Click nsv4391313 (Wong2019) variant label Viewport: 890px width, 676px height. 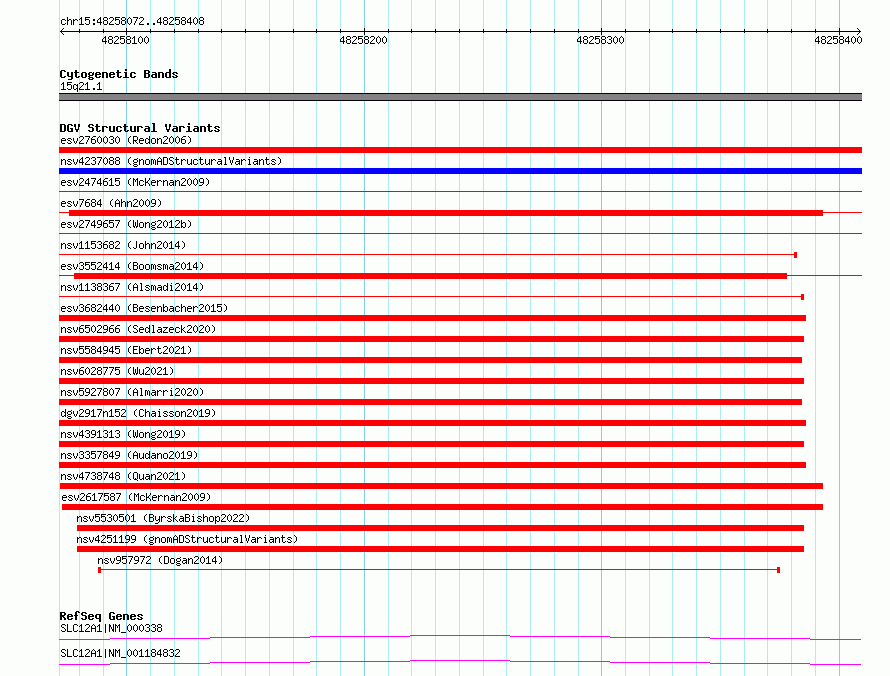pyautogui.click(x=123, y=434)
